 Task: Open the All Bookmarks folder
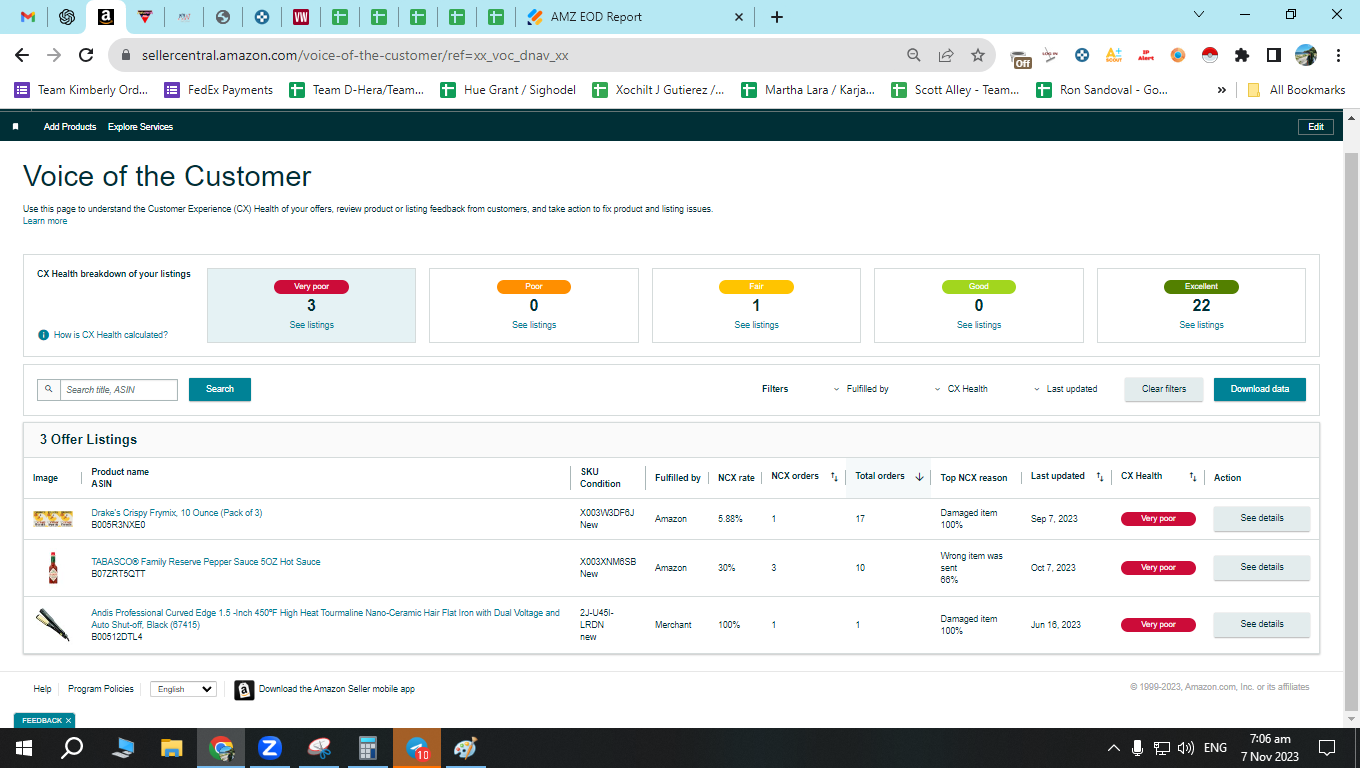1297,90
